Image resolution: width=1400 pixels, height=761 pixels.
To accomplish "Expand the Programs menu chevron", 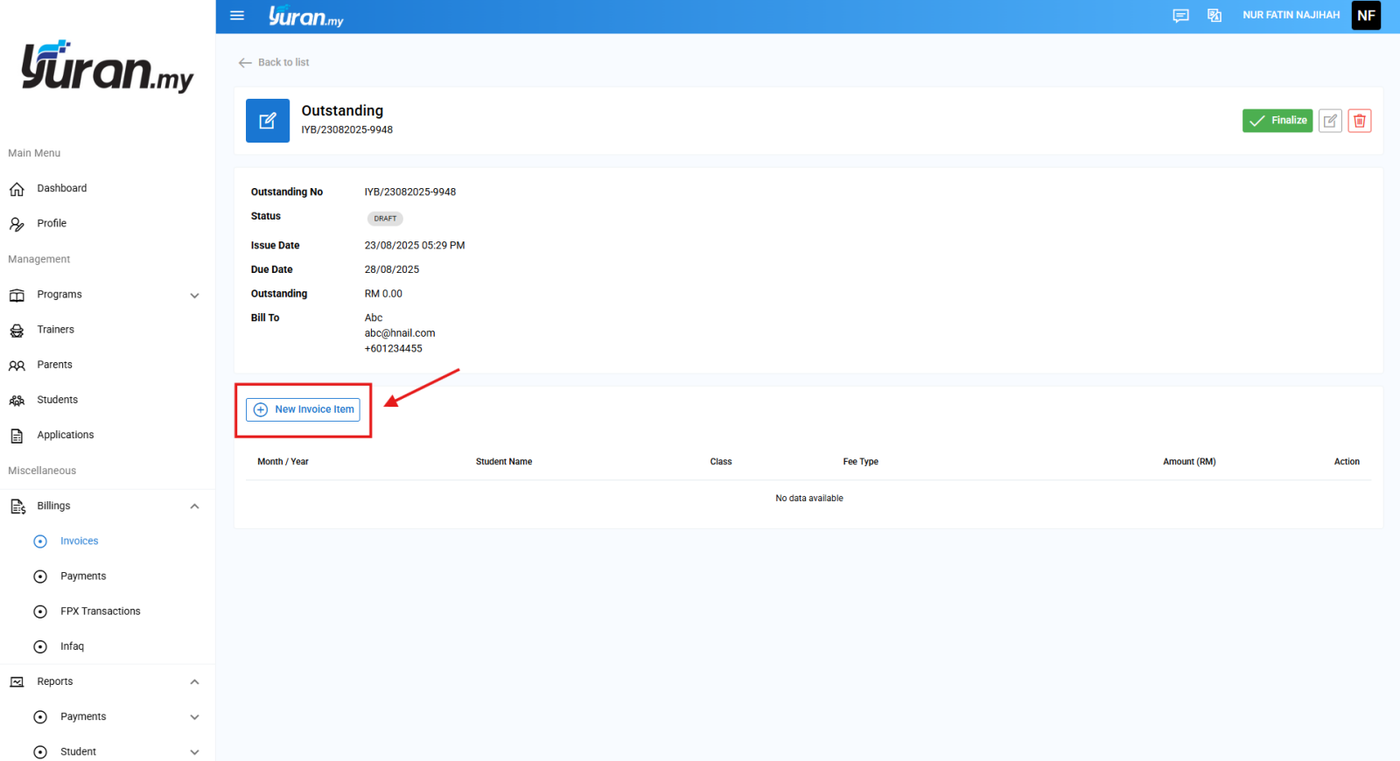I will (x=195, y=295).
